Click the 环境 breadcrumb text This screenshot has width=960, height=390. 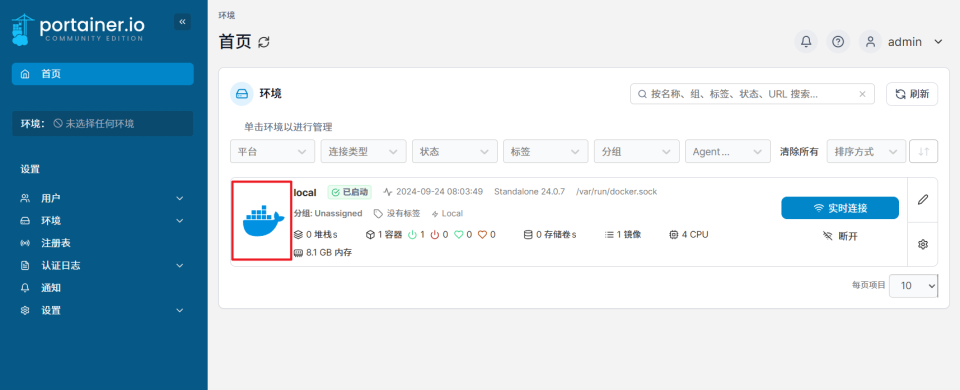coord(227,15)
